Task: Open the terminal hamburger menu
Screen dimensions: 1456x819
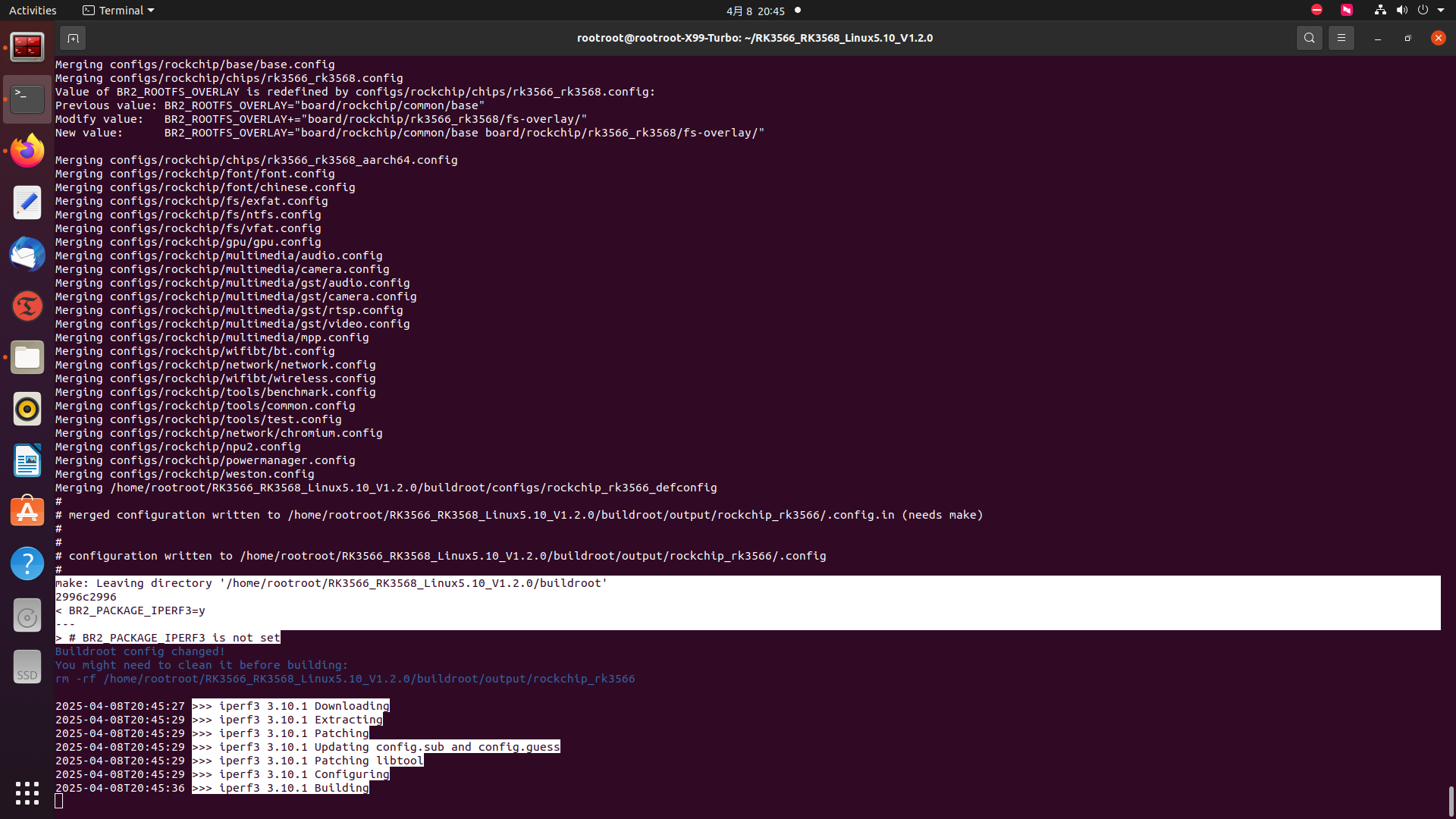Action: (1341, 38)
